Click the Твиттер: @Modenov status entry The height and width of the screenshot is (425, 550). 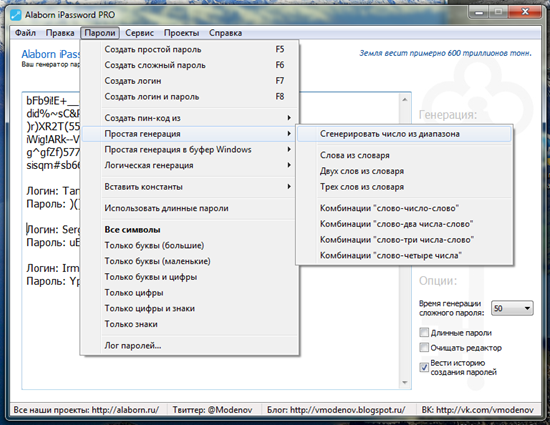[213, 410]
